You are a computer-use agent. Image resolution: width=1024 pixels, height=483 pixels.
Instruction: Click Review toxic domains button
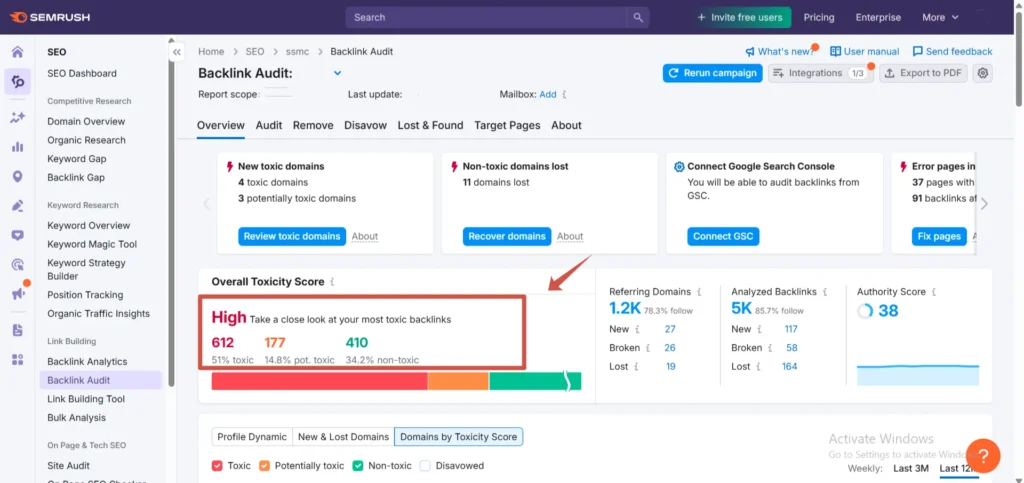click(x=292, y=236)
